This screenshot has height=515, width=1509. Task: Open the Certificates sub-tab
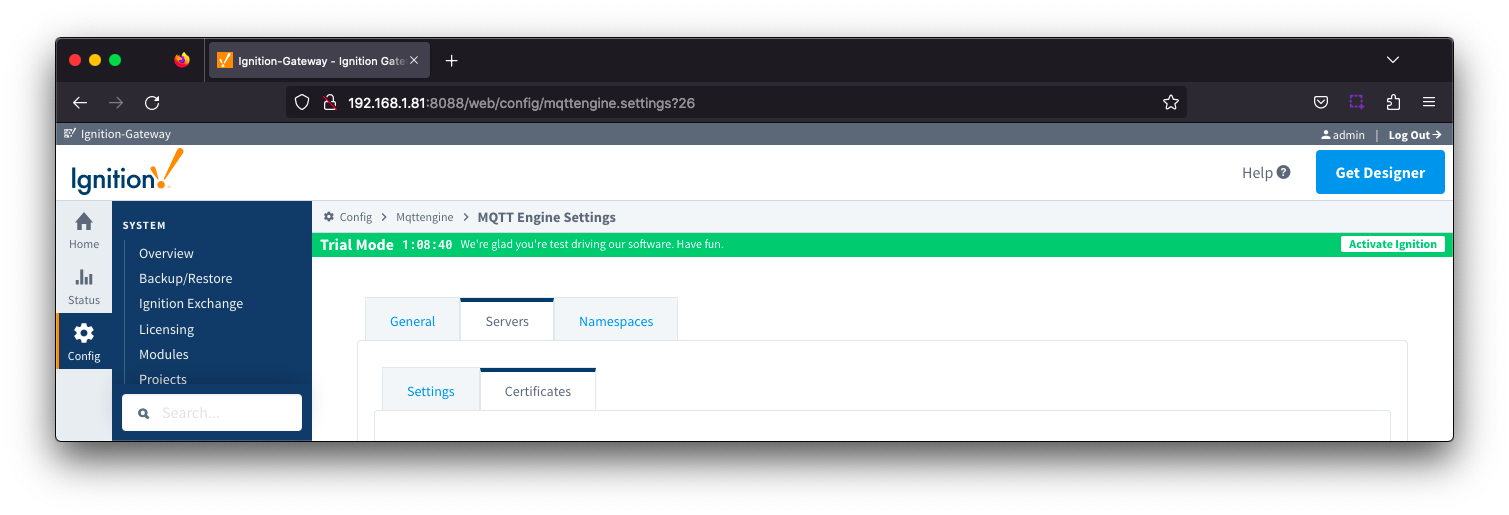538,391
